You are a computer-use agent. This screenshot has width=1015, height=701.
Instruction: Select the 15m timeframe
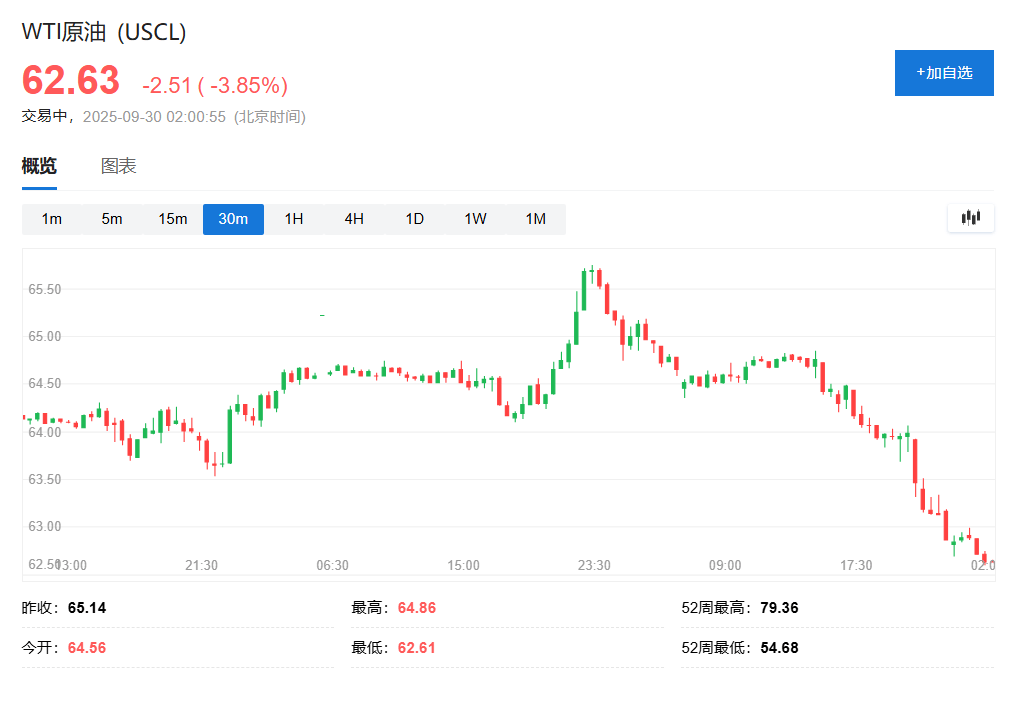click(172, 218)
